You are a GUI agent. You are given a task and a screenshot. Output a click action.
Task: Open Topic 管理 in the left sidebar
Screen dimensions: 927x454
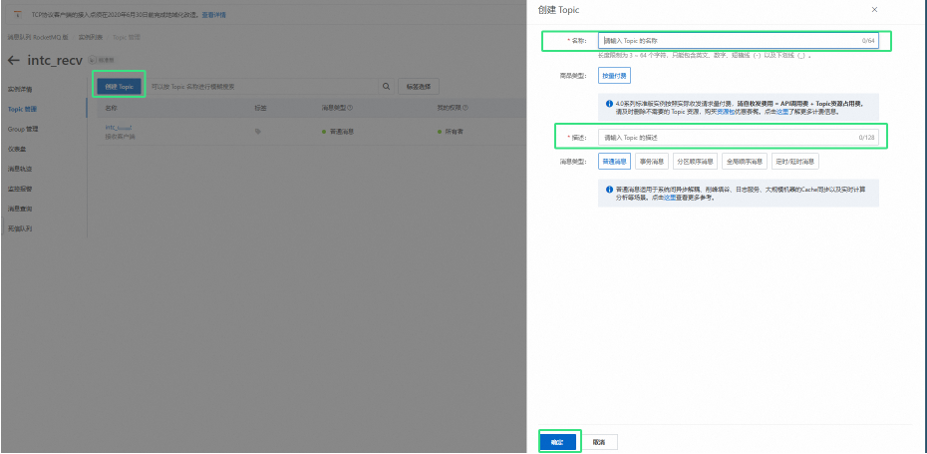[x=22, y=109]
